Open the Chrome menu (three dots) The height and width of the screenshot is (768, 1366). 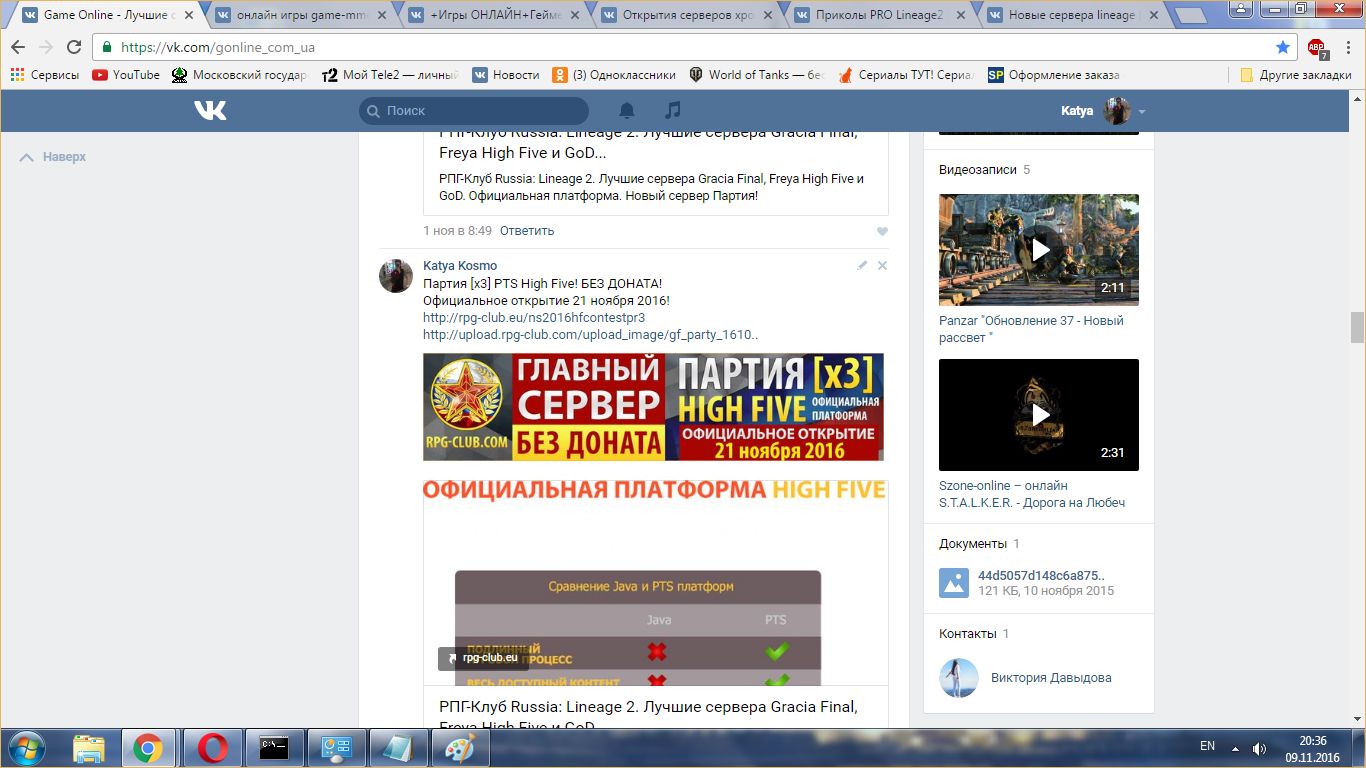(x=1349, y=47)
